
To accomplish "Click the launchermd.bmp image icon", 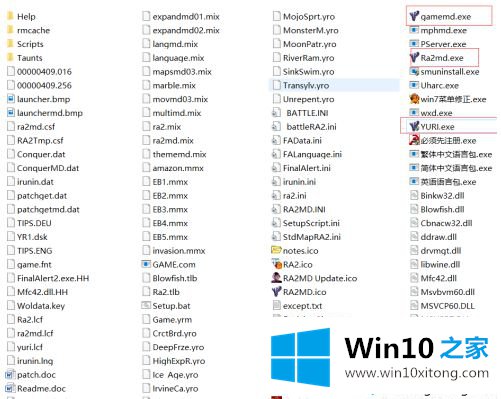I will pos(11,113).
